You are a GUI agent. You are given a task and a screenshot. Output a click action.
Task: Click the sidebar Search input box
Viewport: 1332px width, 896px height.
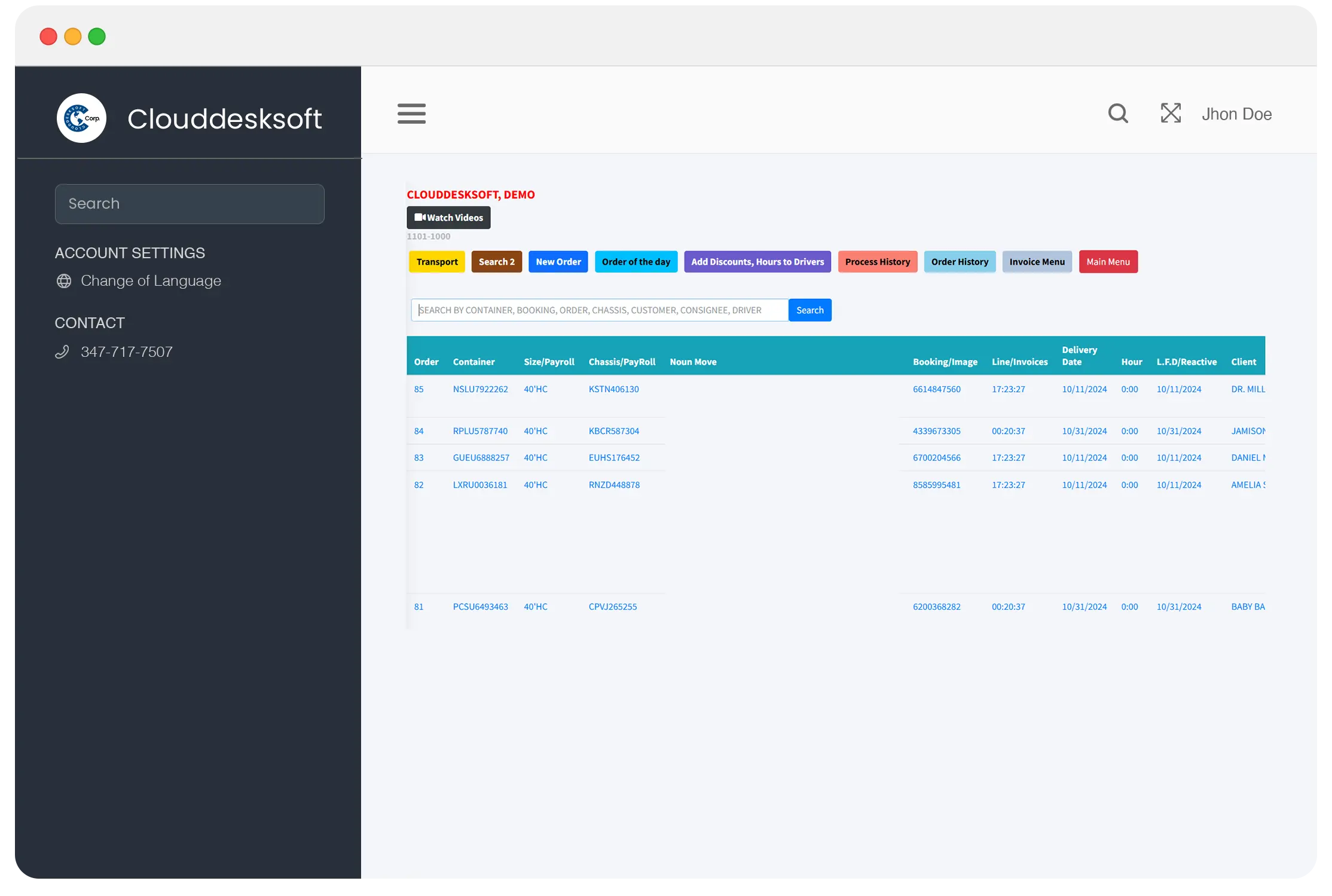(x=190, y=204)
